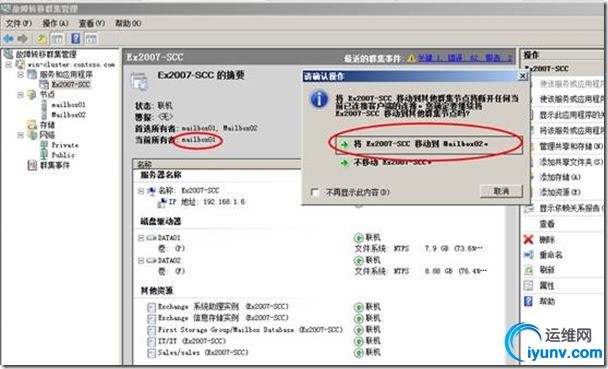Screen dimensions: 608x369
Task: Click 管理共享和存储 action
Action: [x=571, y=146]
